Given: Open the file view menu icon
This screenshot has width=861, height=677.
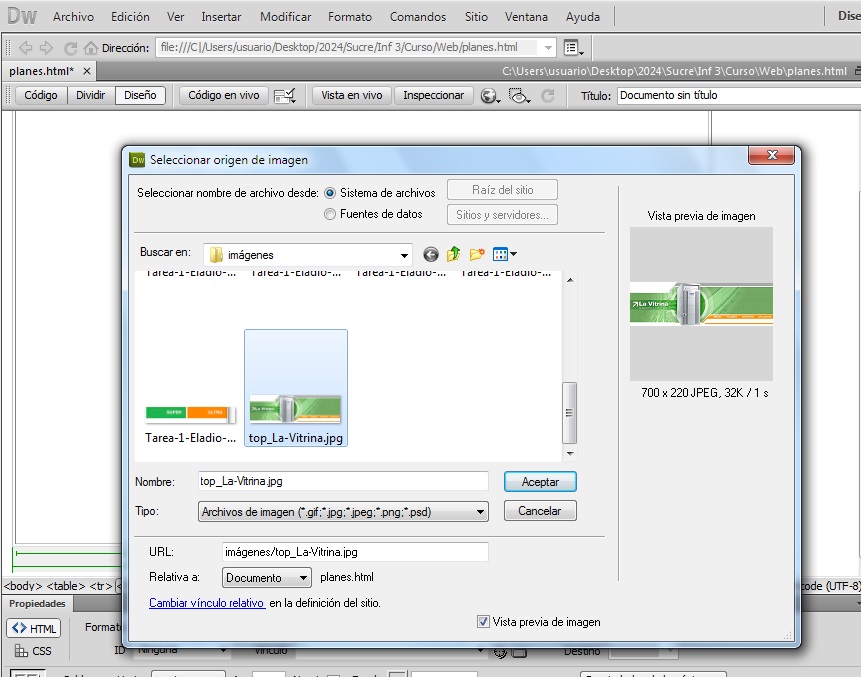Looking at the screenshot, I should pos(504,254).
